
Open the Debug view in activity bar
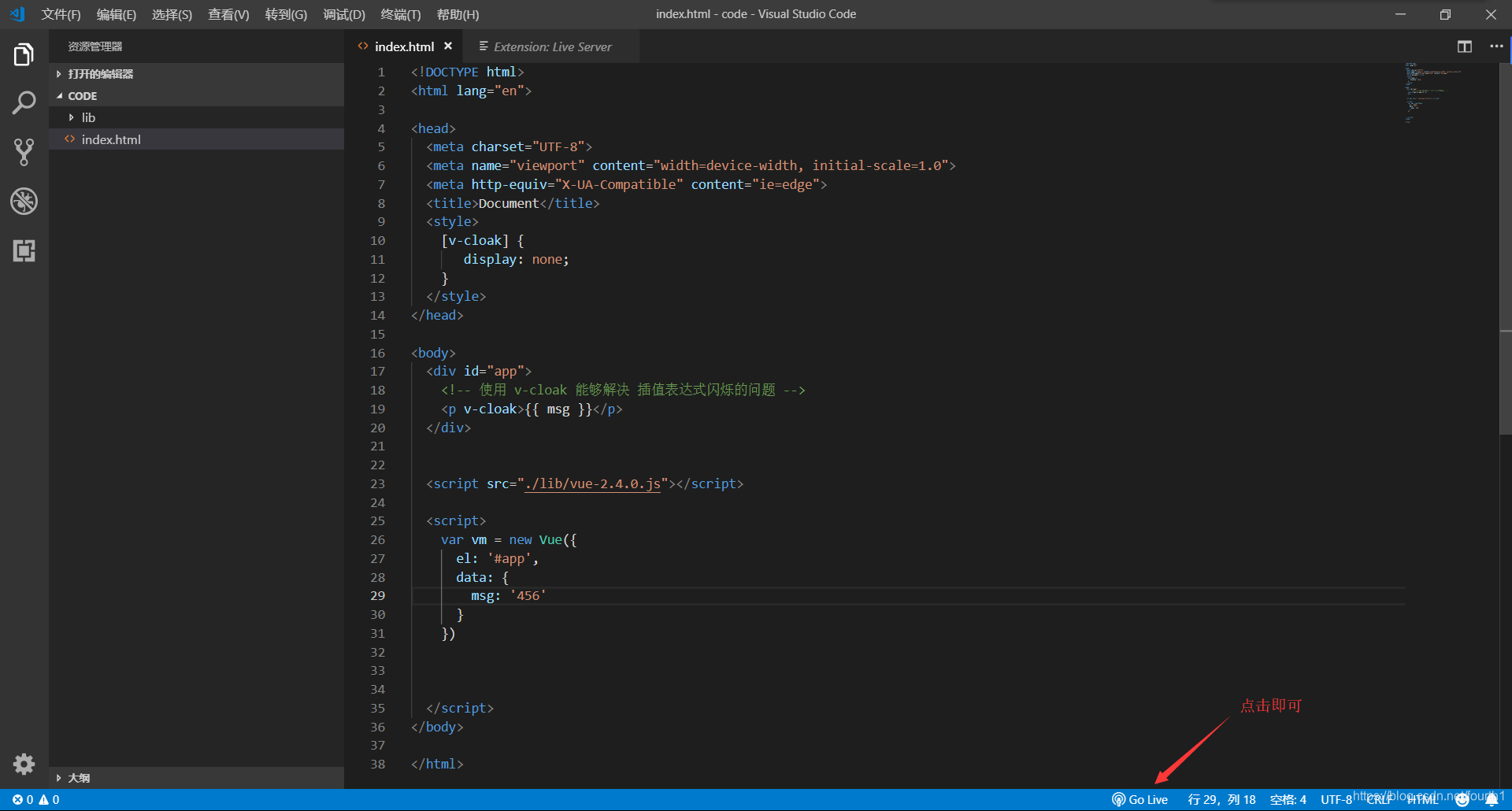click(x=24, y=201)
